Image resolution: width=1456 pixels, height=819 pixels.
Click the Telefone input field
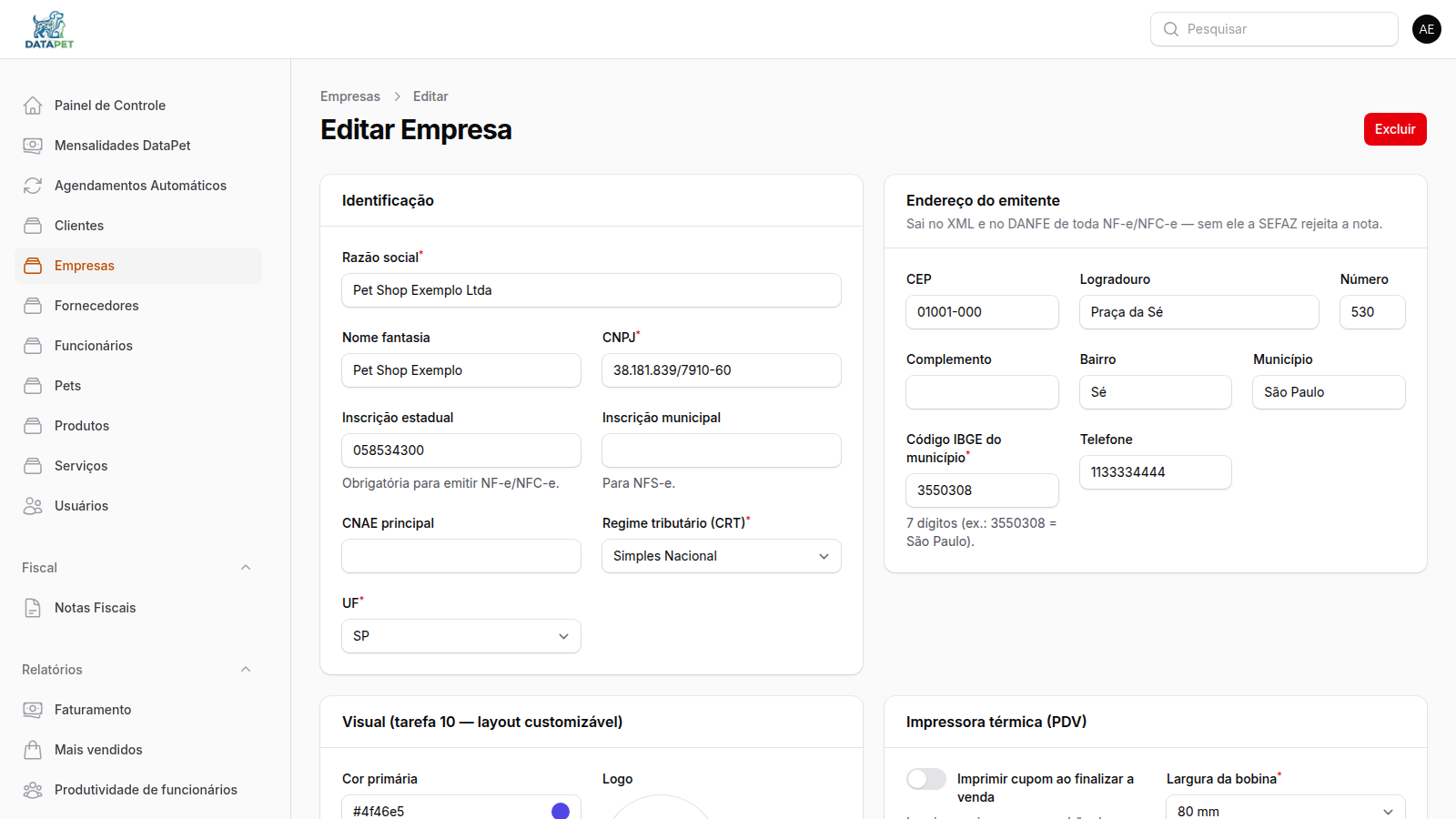pos(1156,472)
